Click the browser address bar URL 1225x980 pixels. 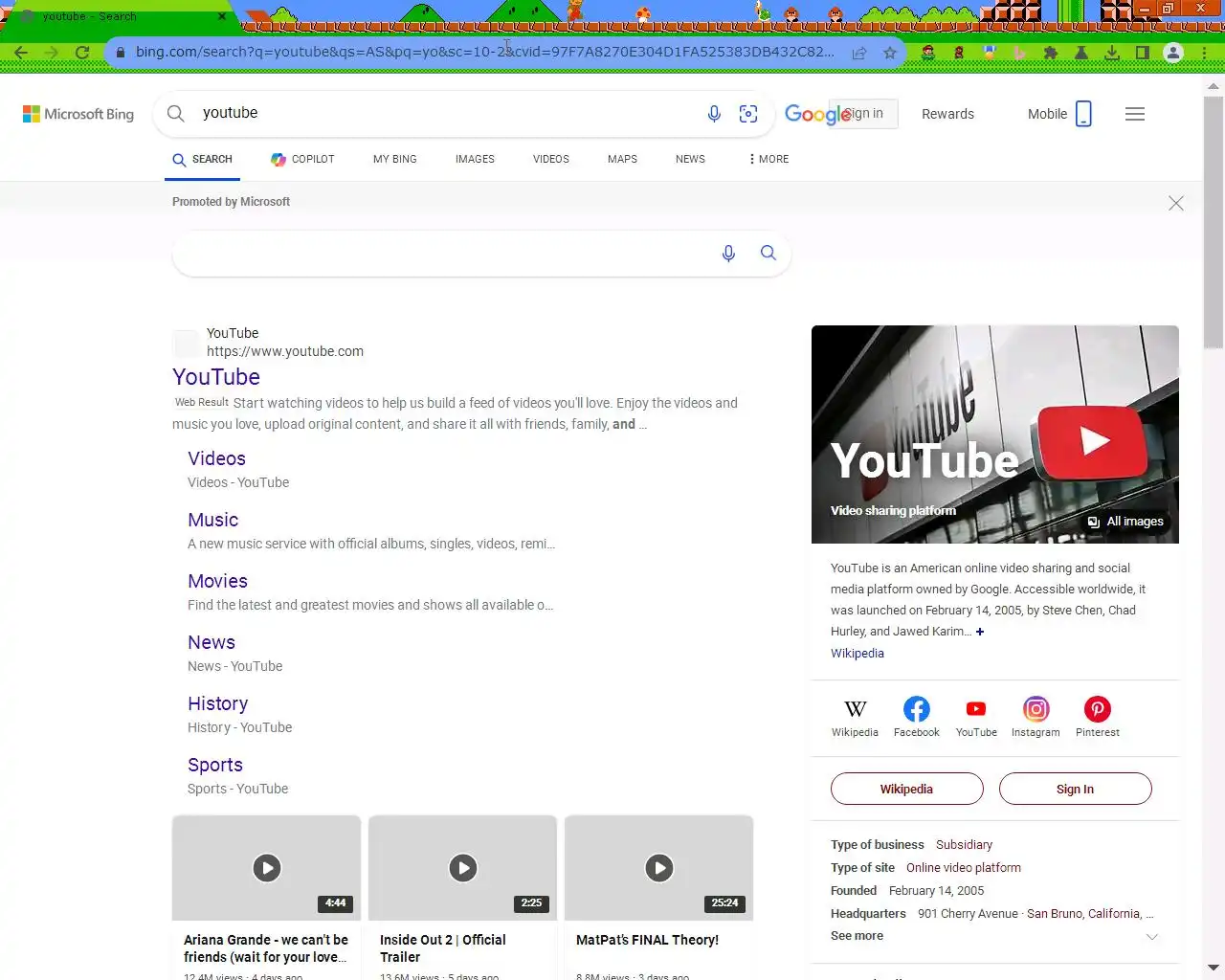[x=484, y=52]
